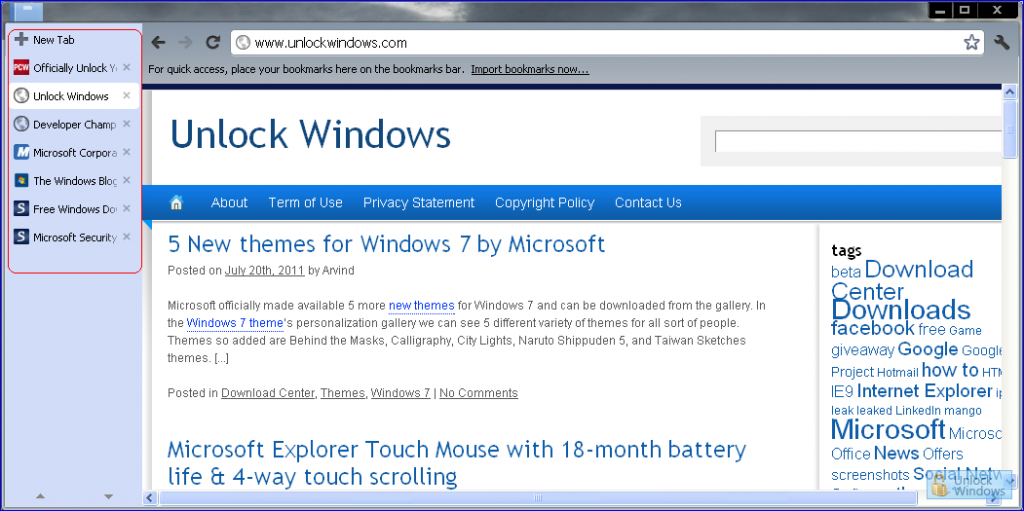Click the horizontal scrollbar thumb

[x=536, y=499]
